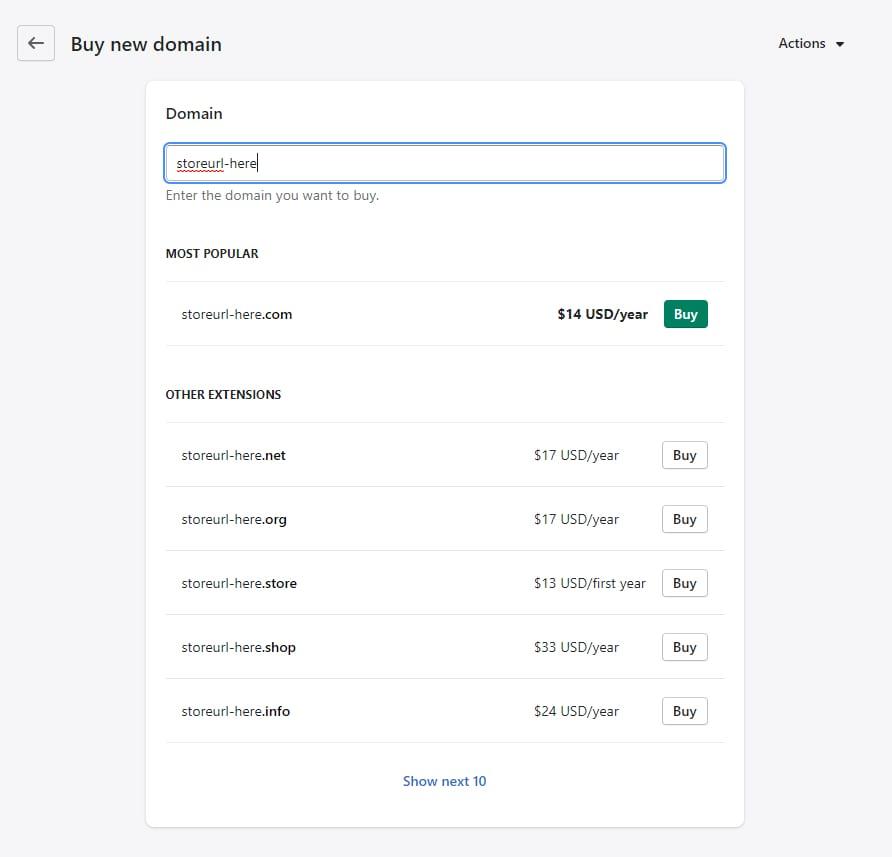Screen dimensions: 892x857
Task: Buy the storeurl-here.net domain
Action: [x=684, y=455]
